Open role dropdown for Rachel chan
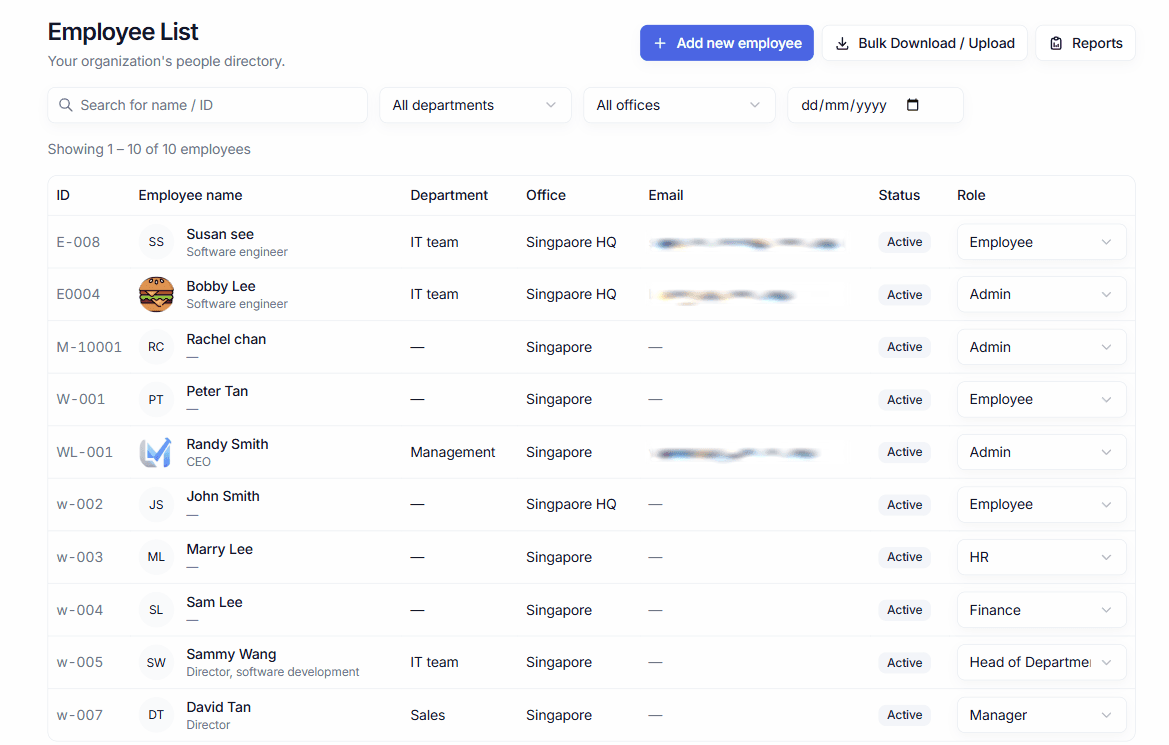This screenshot has width=1169, height=745. point(1041,347)
